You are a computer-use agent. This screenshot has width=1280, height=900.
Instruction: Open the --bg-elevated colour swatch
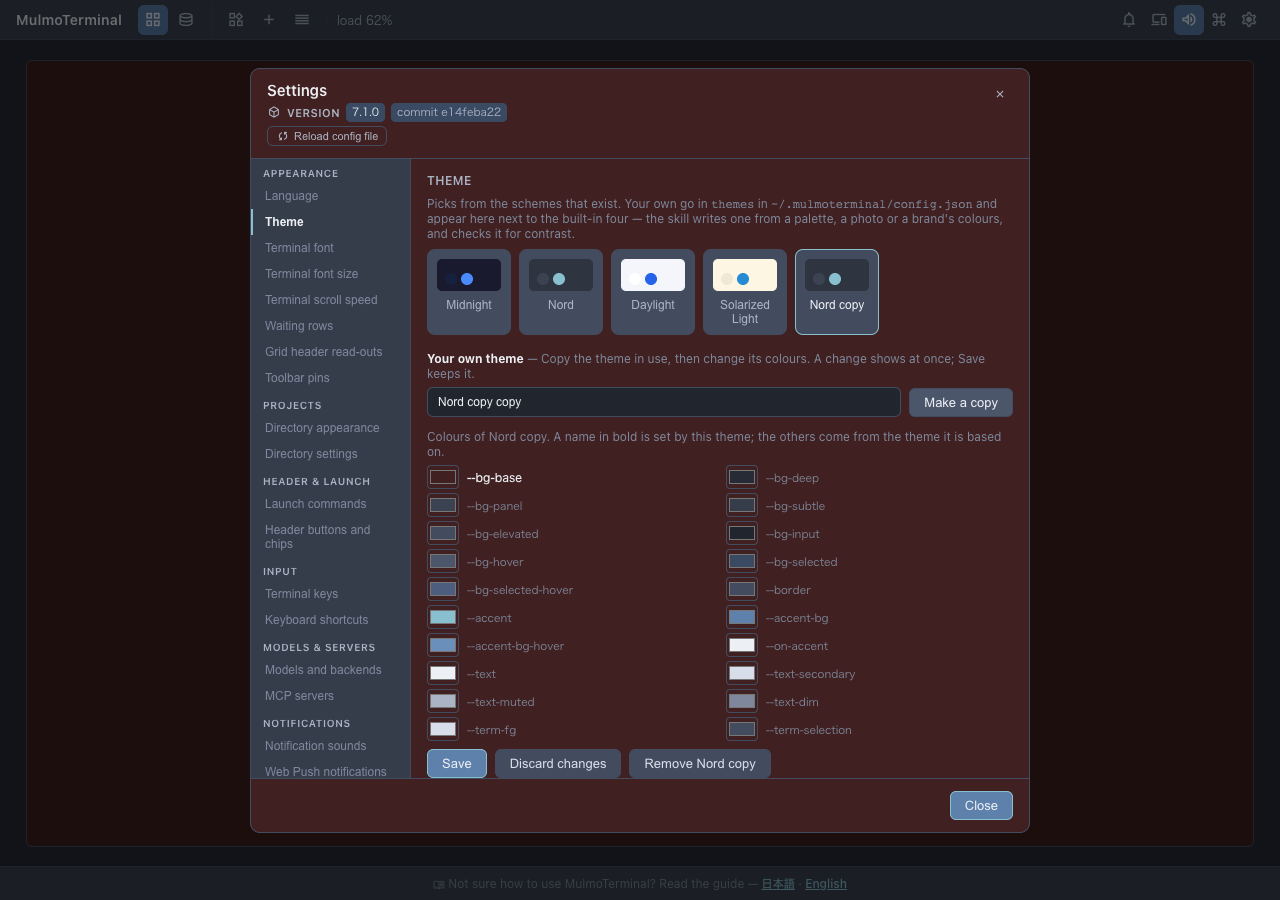(x=443, y=534)
